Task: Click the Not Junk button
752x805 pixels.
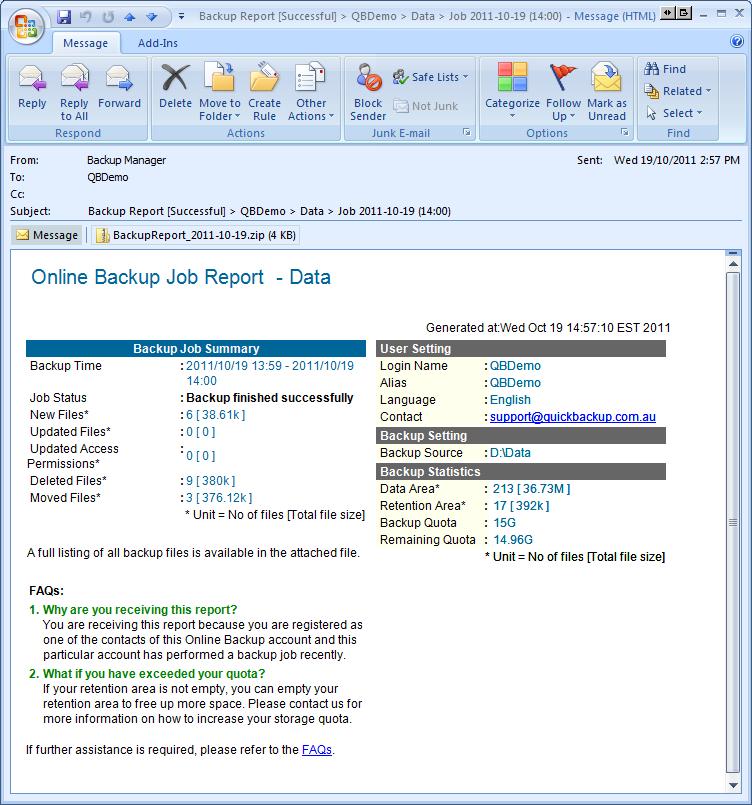Action: [x=426, y=106]
